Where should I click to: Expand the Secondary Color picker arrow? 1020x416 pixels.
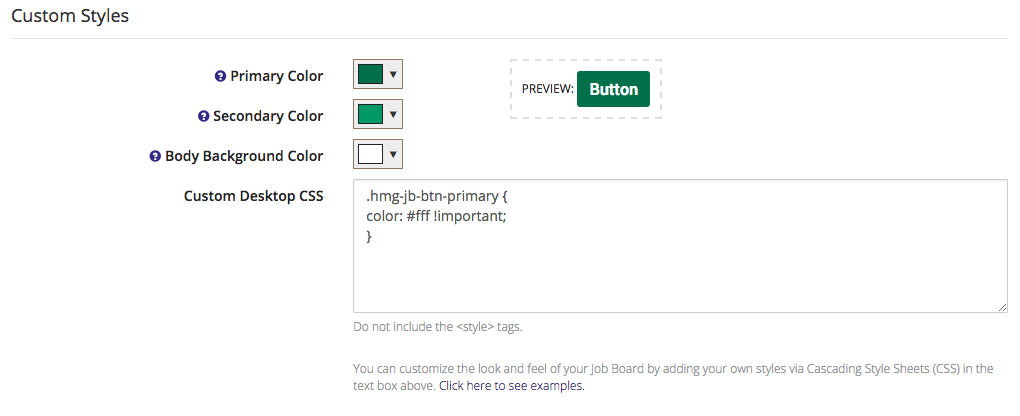392,115
